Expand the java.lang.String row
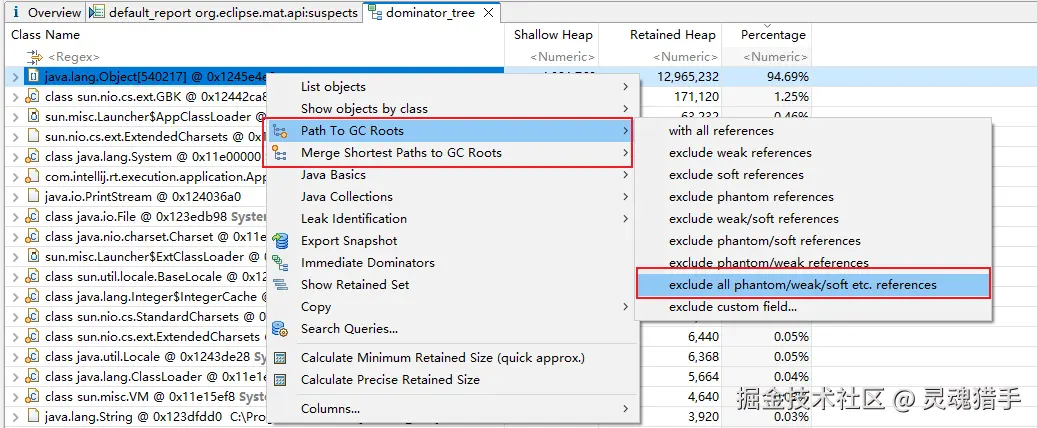 [x=15, y=417]
